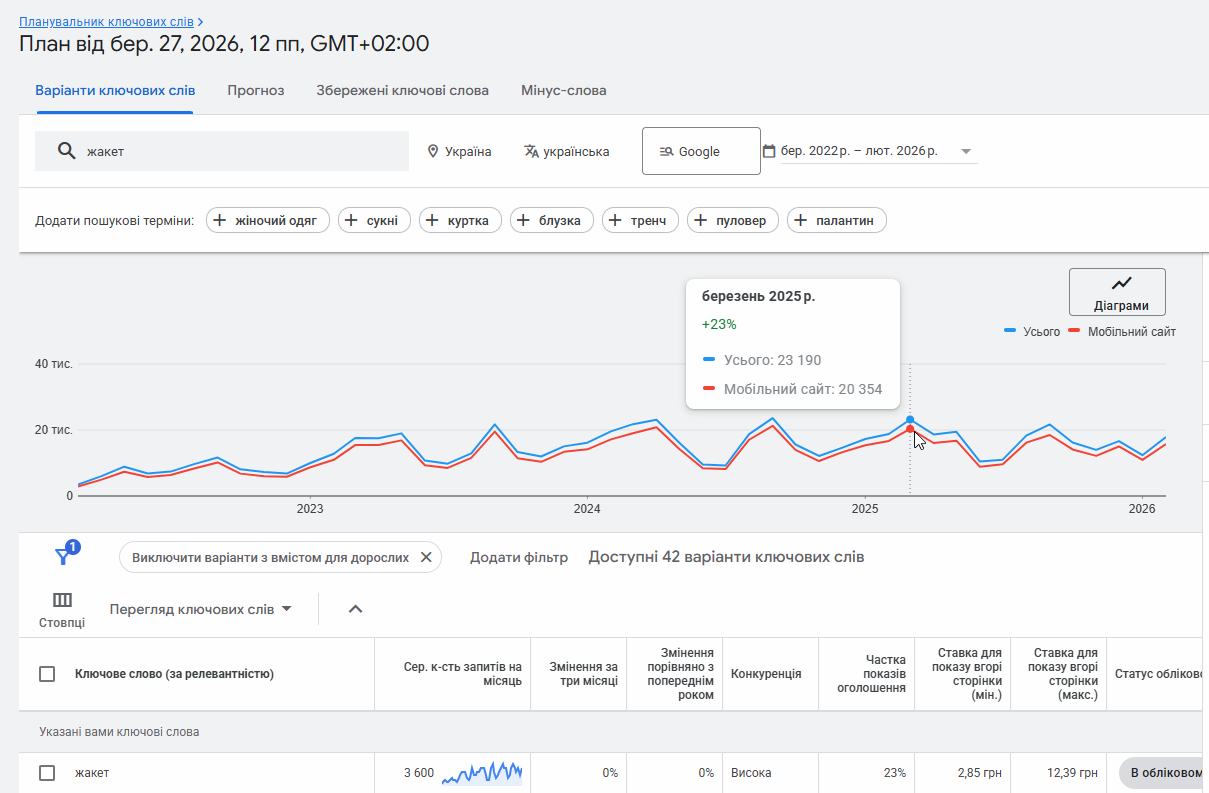Go to Планувальник ключових слів breadcrumb link
Image resolution: width=1209 pixels, height=793 pixels.
point(106,21)
